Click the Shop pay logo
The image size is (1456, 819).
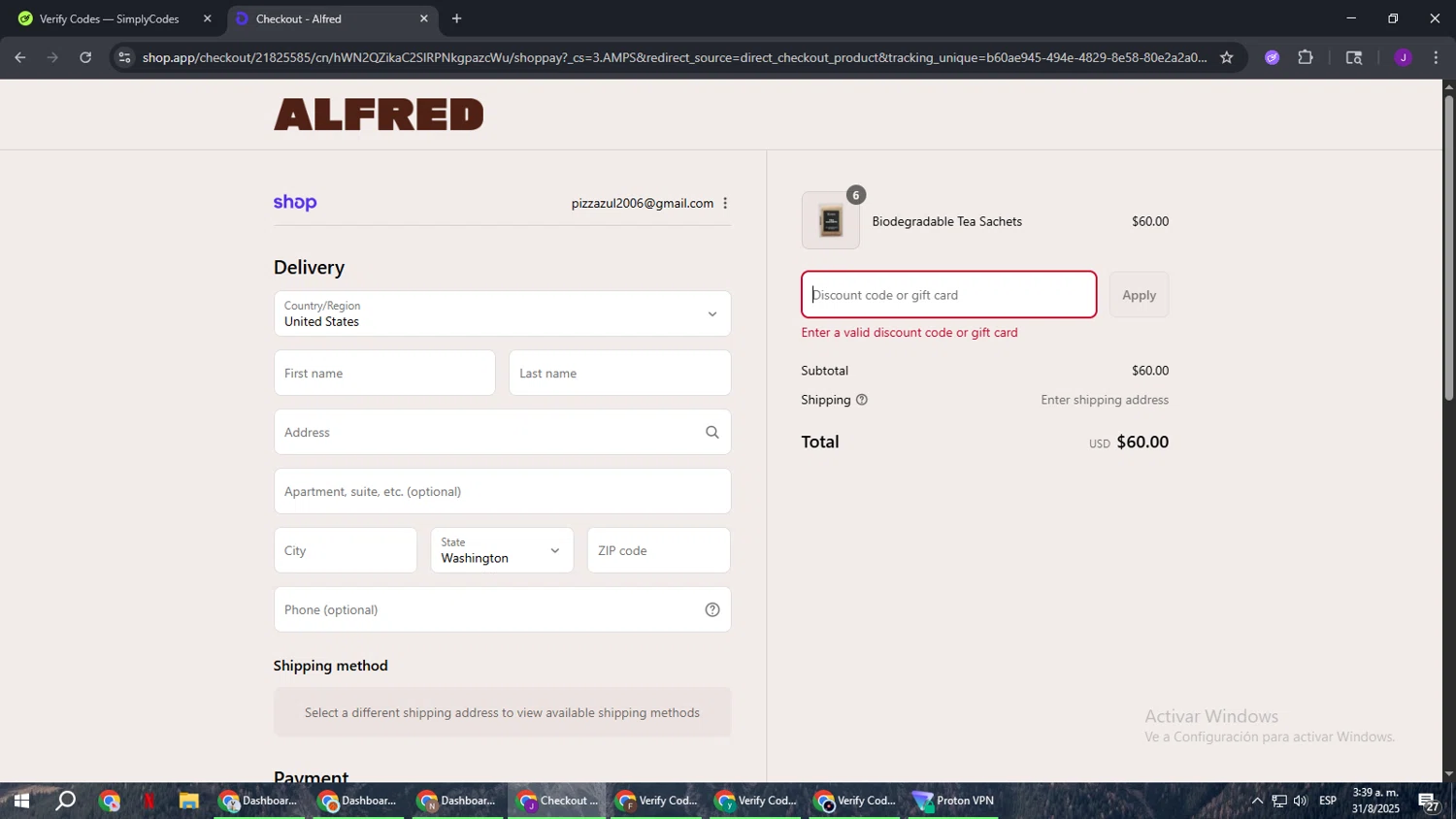pyautogui.click(x=295, y=202)
